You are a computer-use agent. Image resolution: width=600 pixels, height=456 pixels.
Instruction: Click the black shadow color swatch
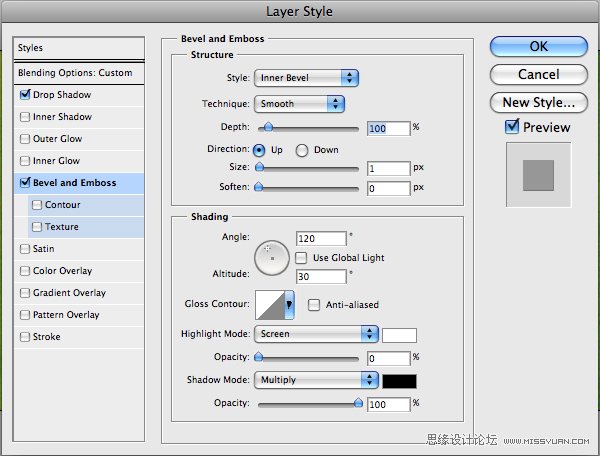399,380
